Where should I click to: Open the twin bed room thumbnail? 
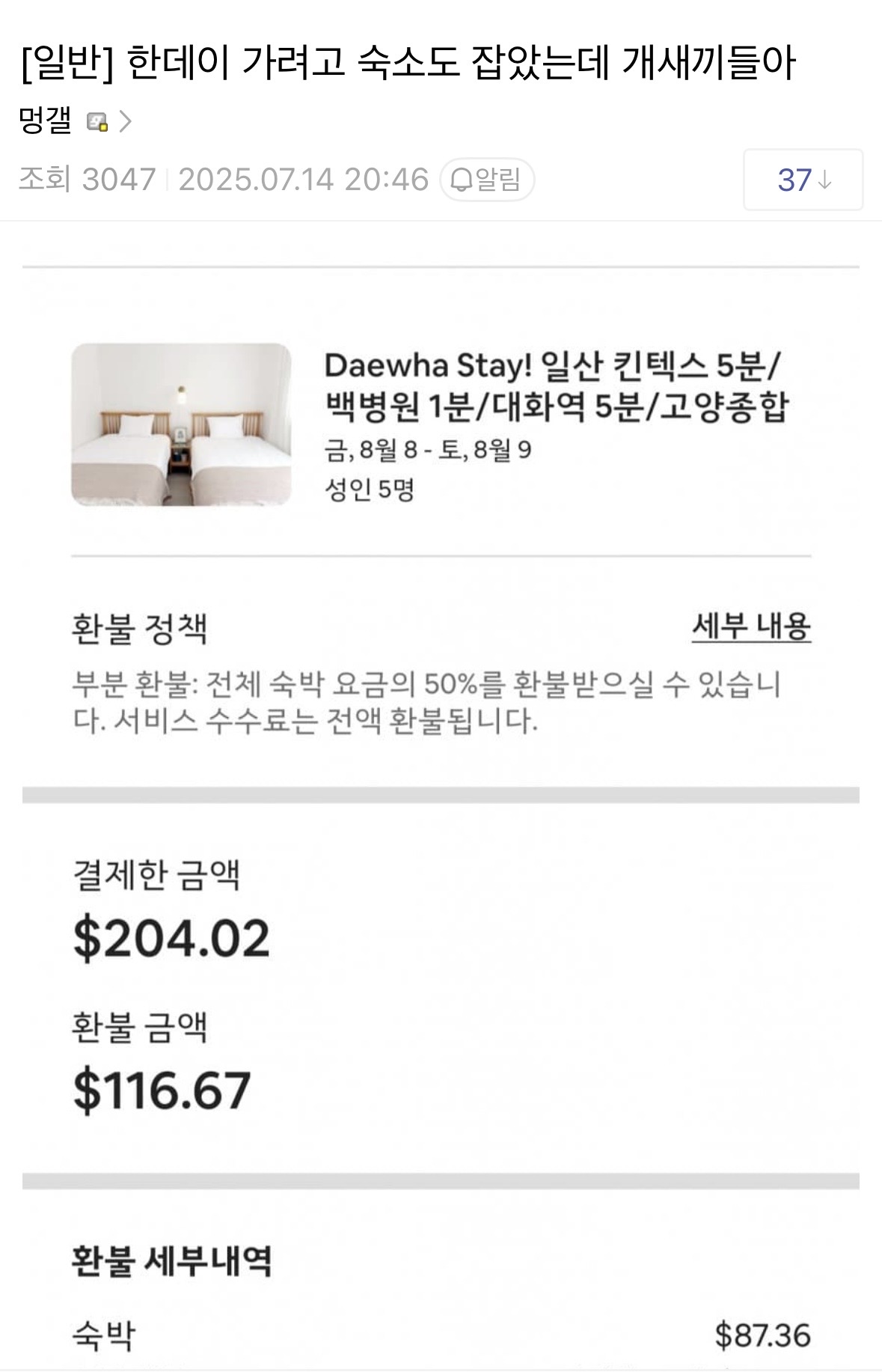pyautogui.click(x=181, y=424)
